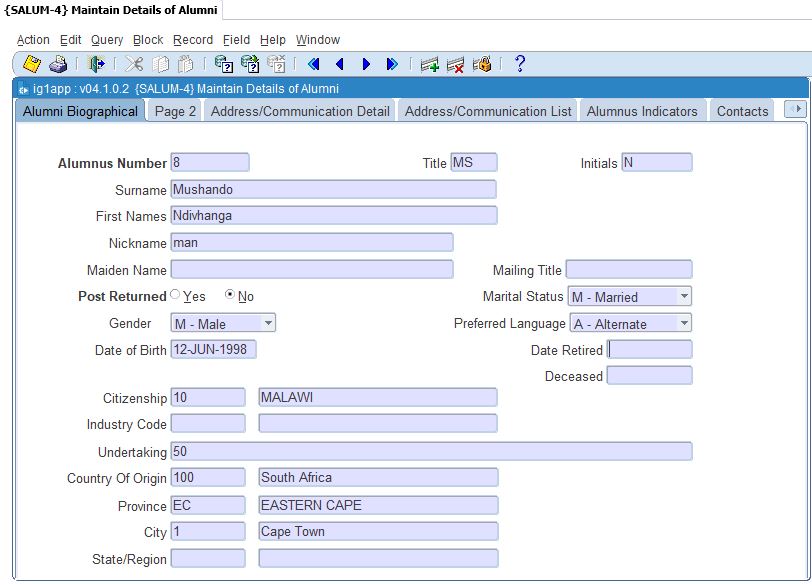This screenshot has width=812, height=585.
Task: Click the Surname input field
Action: pyautogui.click(x=333, y=189)
